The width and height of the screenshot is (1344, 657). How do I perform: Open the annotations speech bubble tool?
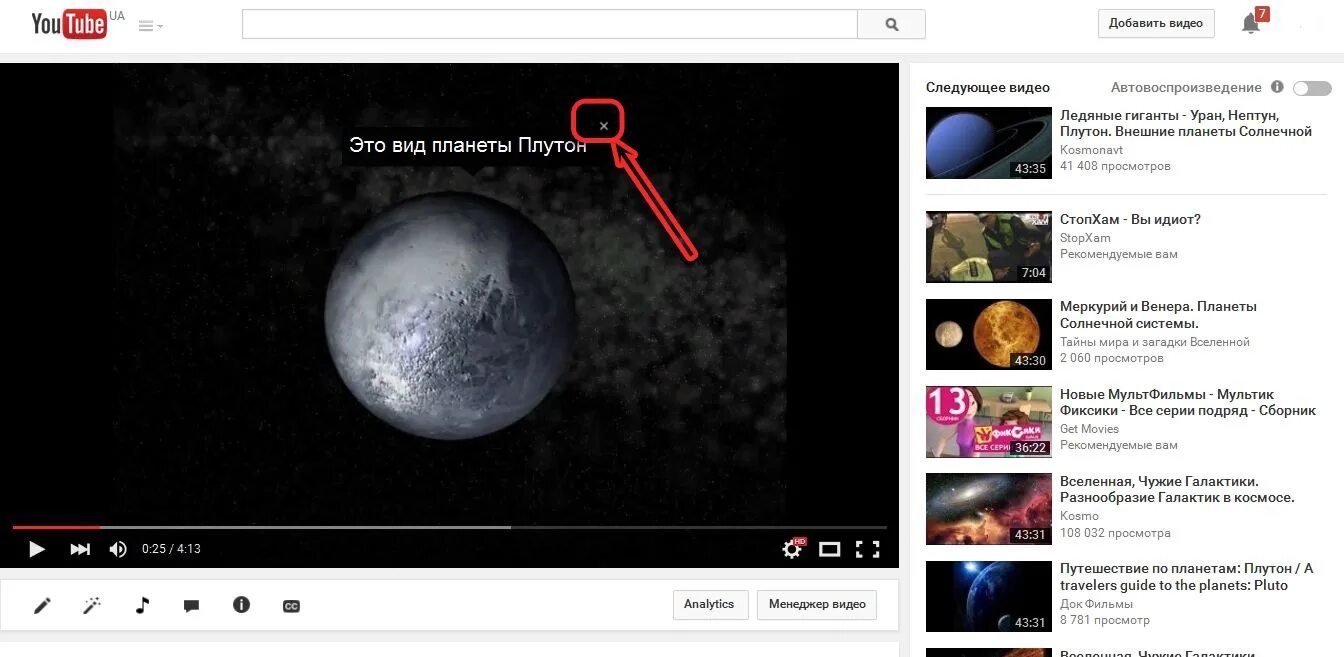191,606
